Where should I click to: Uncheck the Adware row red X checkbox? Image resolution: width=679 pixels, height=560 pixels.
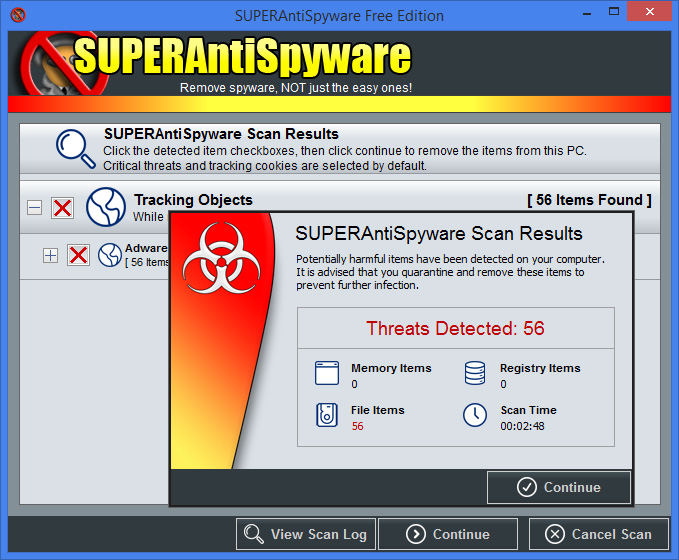point(78,255)
